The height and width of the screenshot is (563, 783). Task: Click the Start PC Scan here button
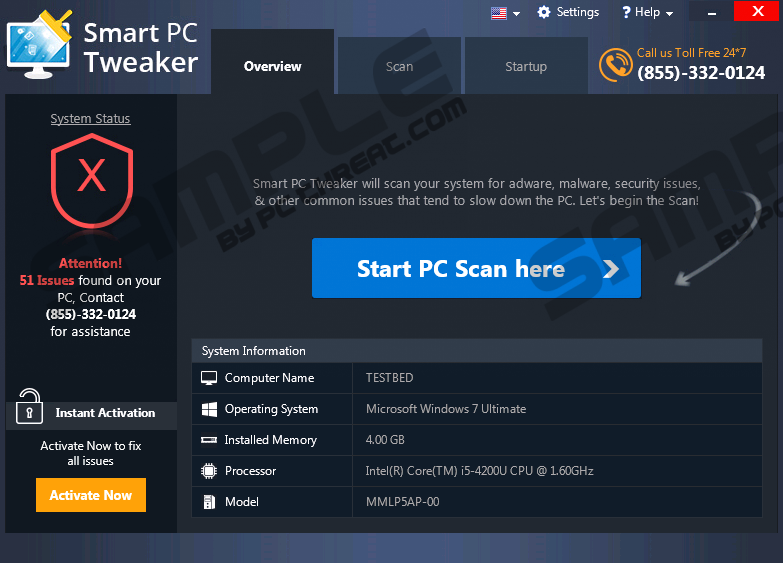(476, 268)
